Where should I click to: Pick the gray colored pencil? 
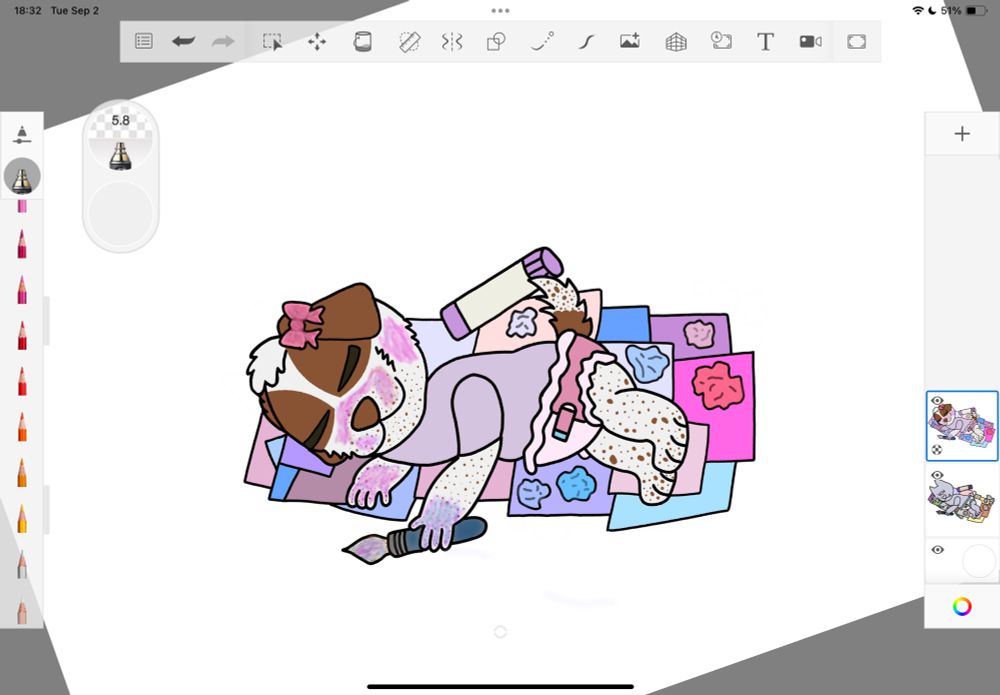22,564
